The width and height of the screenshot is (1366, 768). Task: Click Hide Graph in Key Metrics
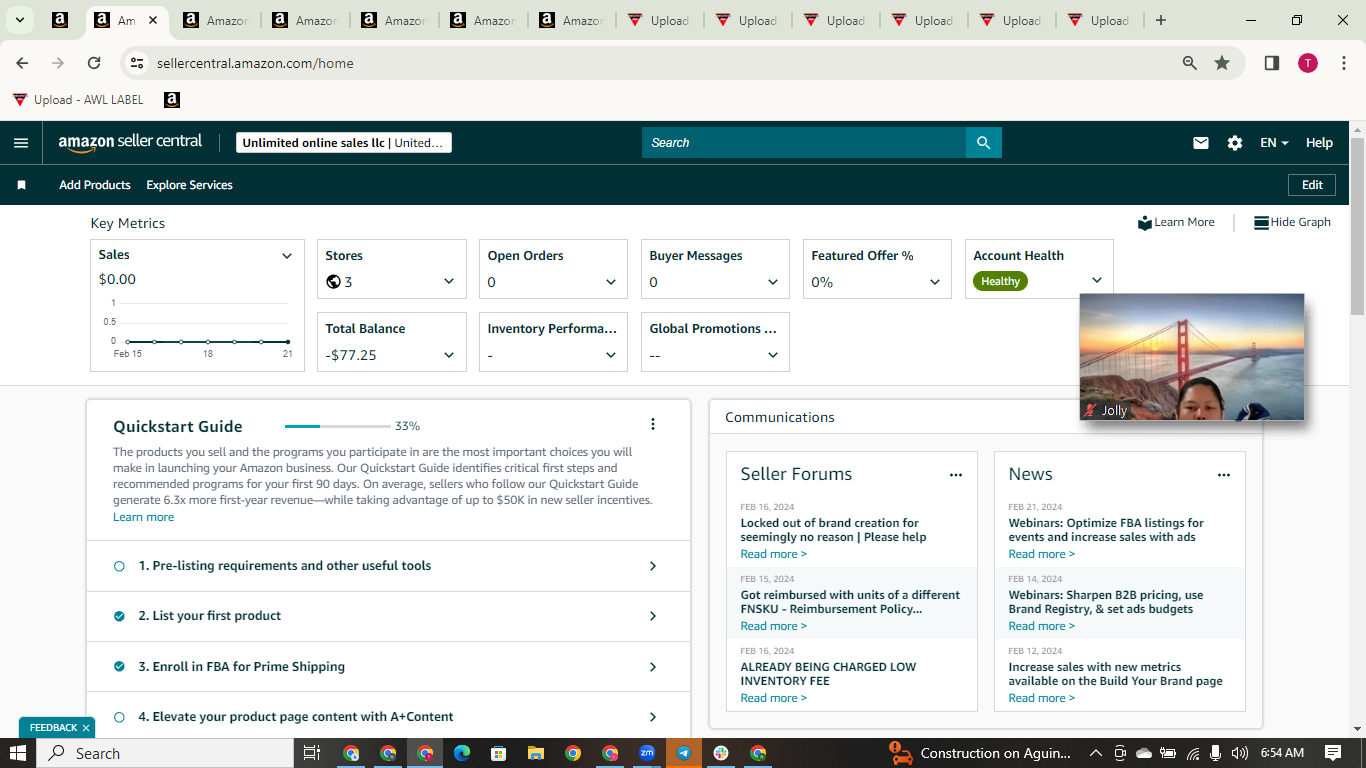point(1292,222)
